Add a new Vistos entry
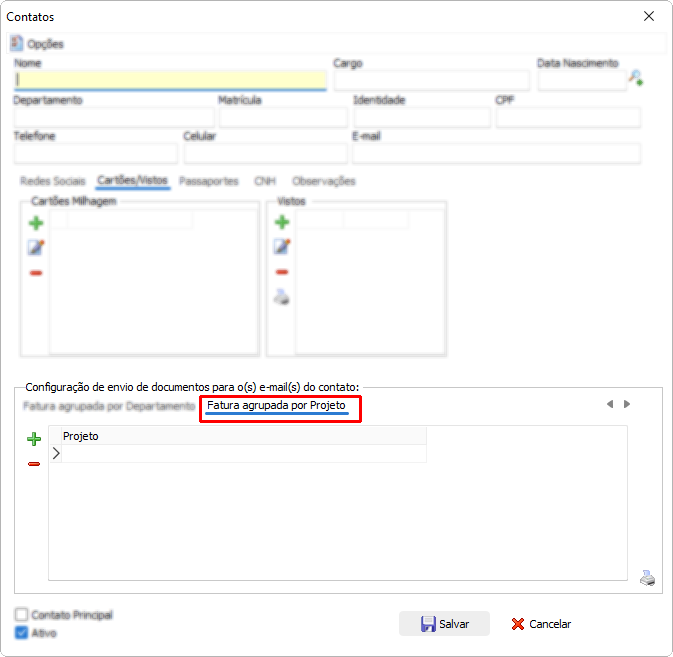This screenshot has width=673, height=657. (x=282, y=222)
